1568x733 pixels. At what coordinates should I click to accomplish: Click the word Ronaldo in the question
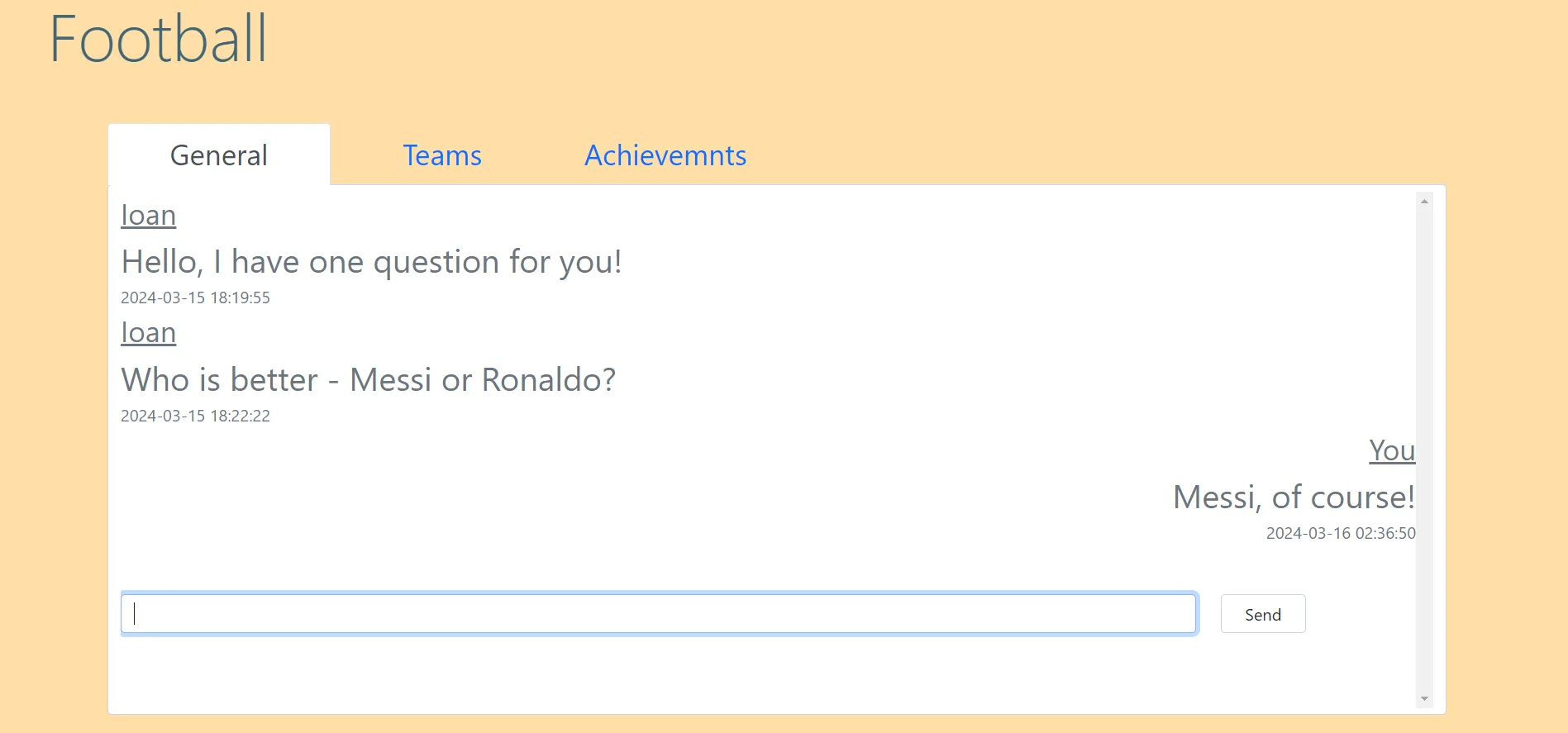point(548,380)
